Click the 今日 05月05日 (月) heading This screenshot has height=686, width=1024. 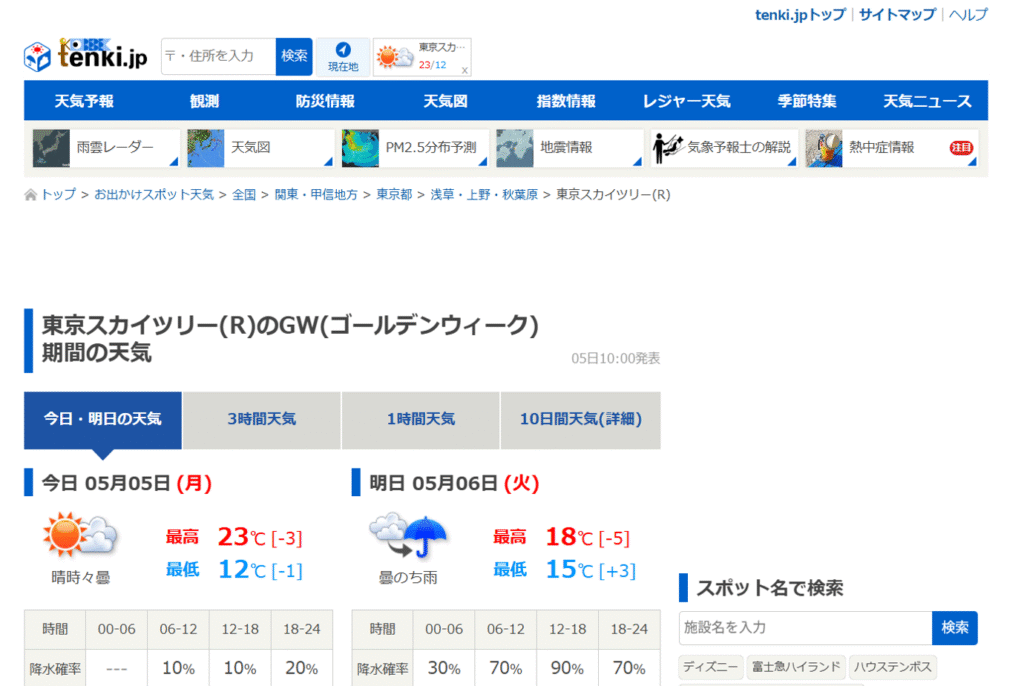[127, 483]
